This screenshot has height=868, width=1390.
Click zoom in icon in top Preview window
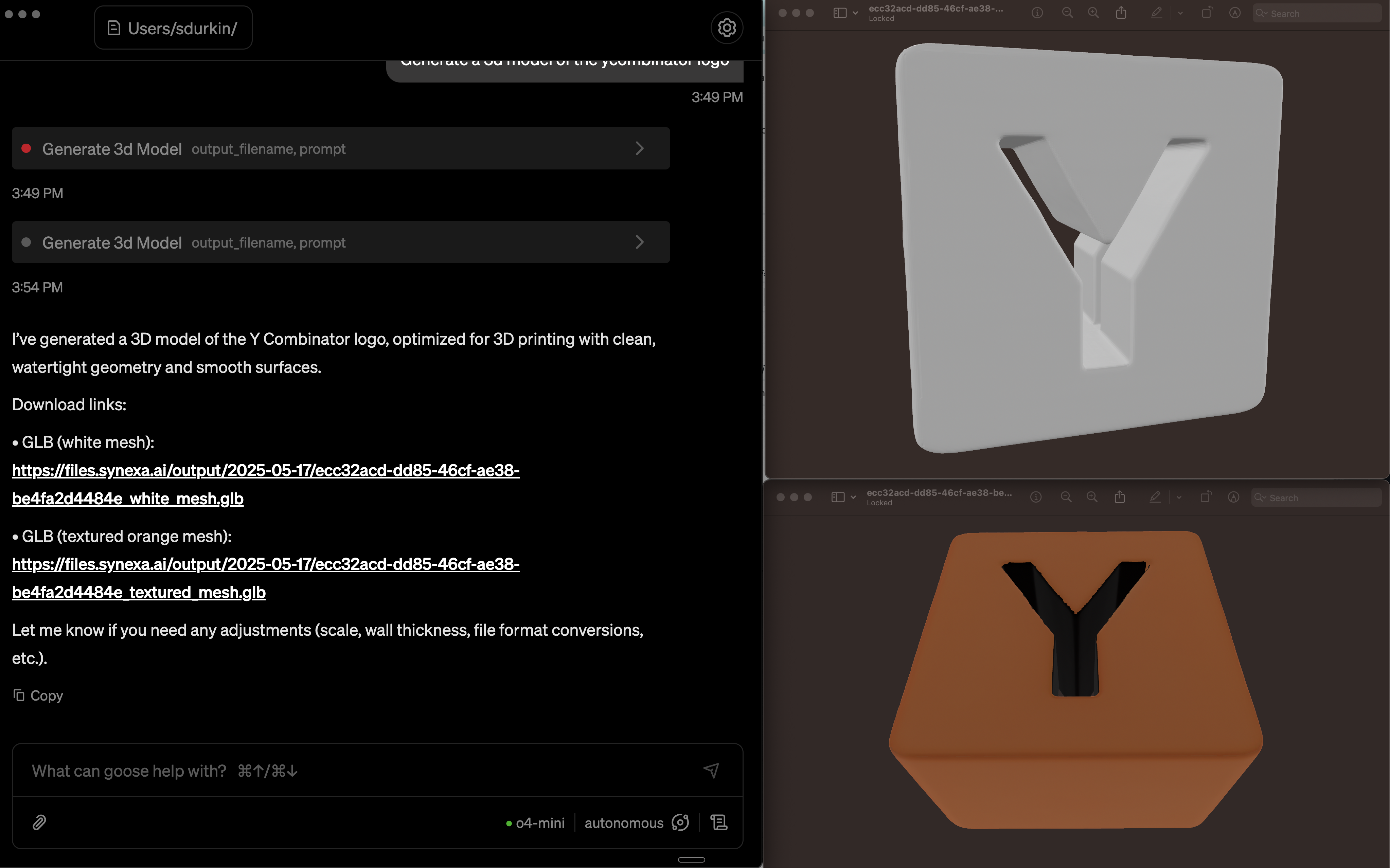pos(1093,13)
